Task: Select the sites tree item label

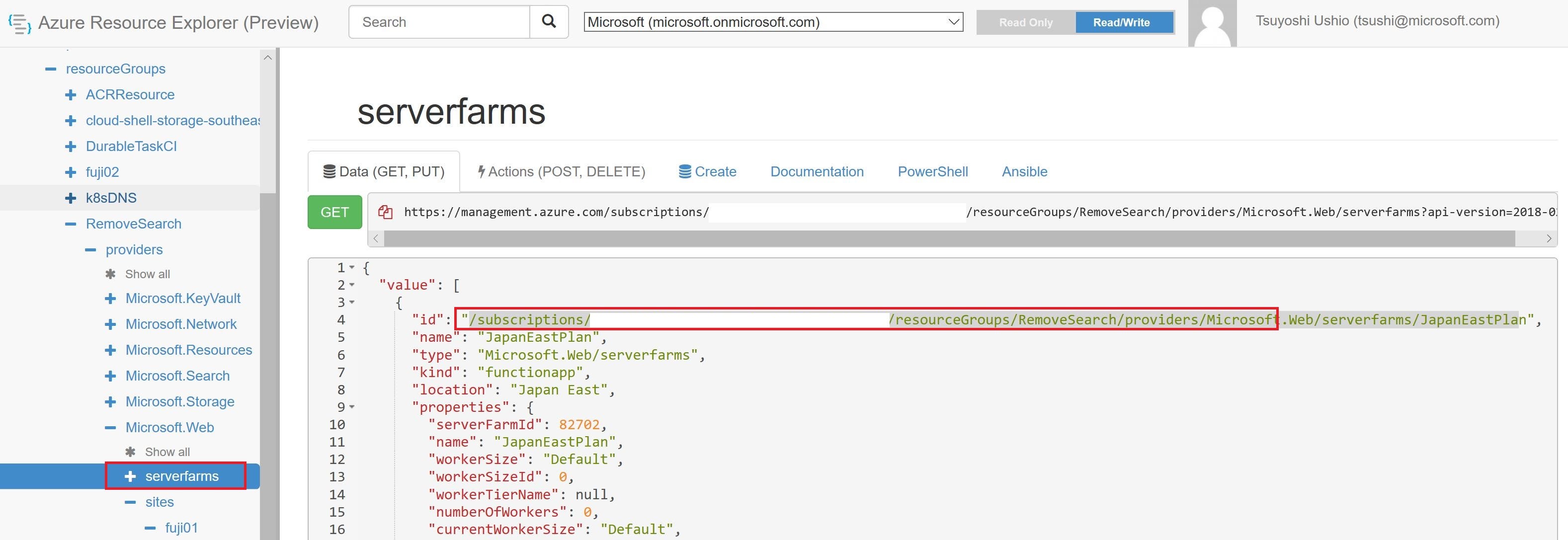Action: tap(160, 502)
